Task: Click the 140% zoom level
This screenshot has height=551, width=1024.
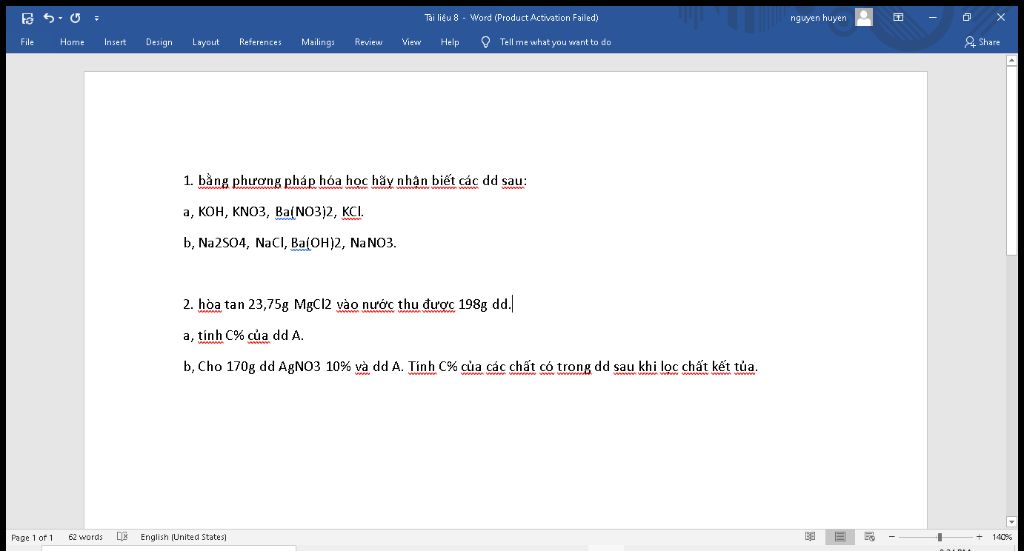Action: [1002, 537]
